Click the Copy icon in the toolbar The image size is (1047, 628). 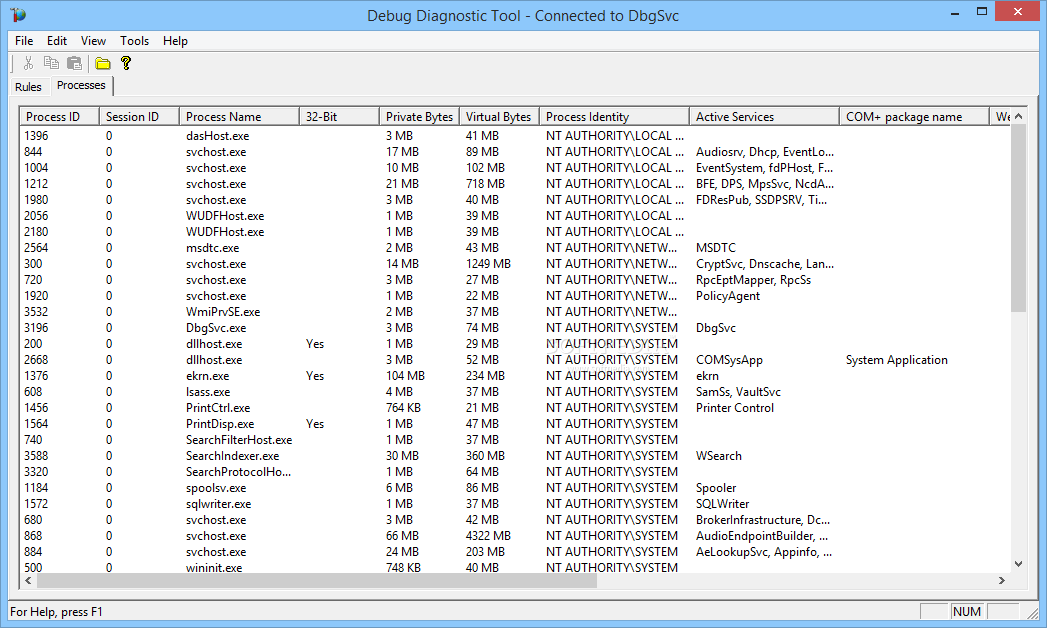[x=51, y=63]
